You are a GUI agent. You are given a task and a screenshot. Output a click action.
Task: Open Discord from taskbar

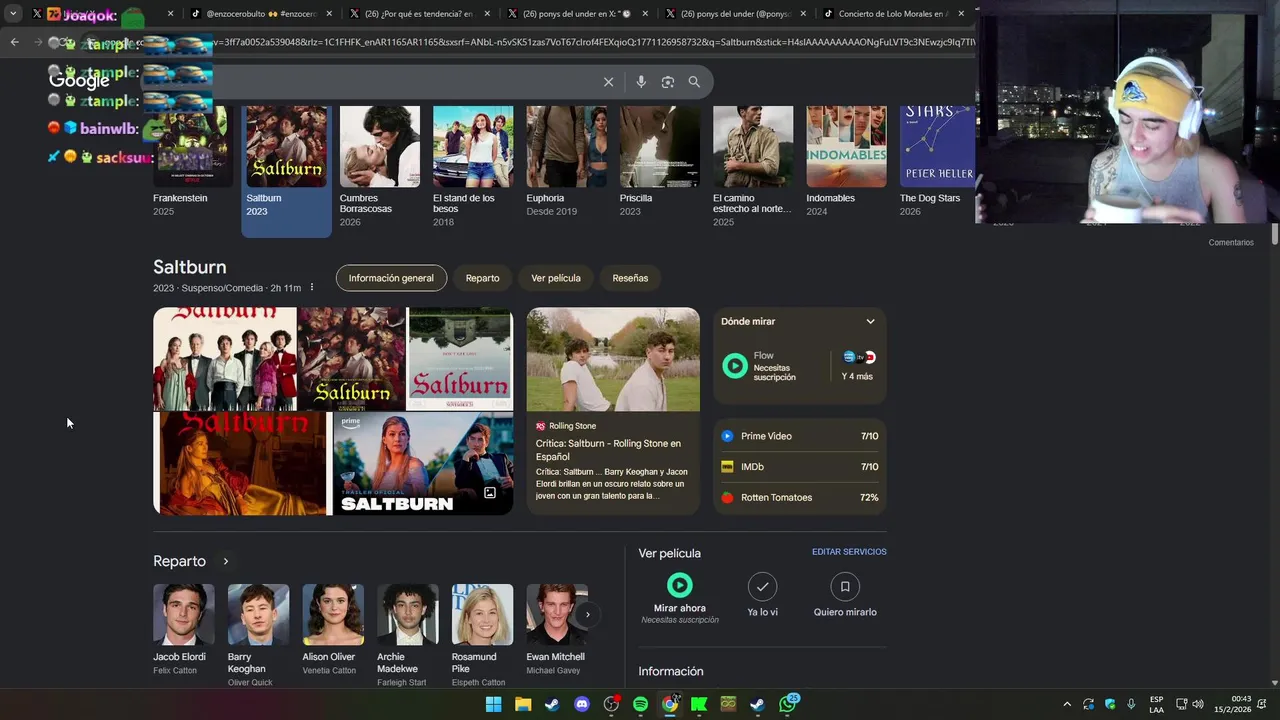[582, 704]
